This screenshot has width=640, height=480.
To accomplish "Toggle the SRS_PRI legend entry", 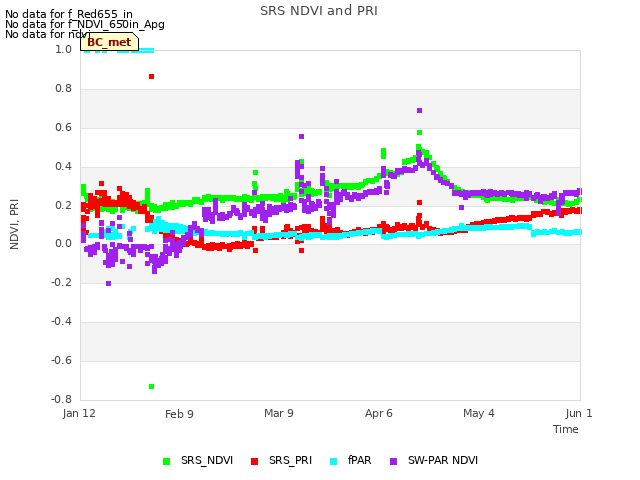I will point(281,460).
